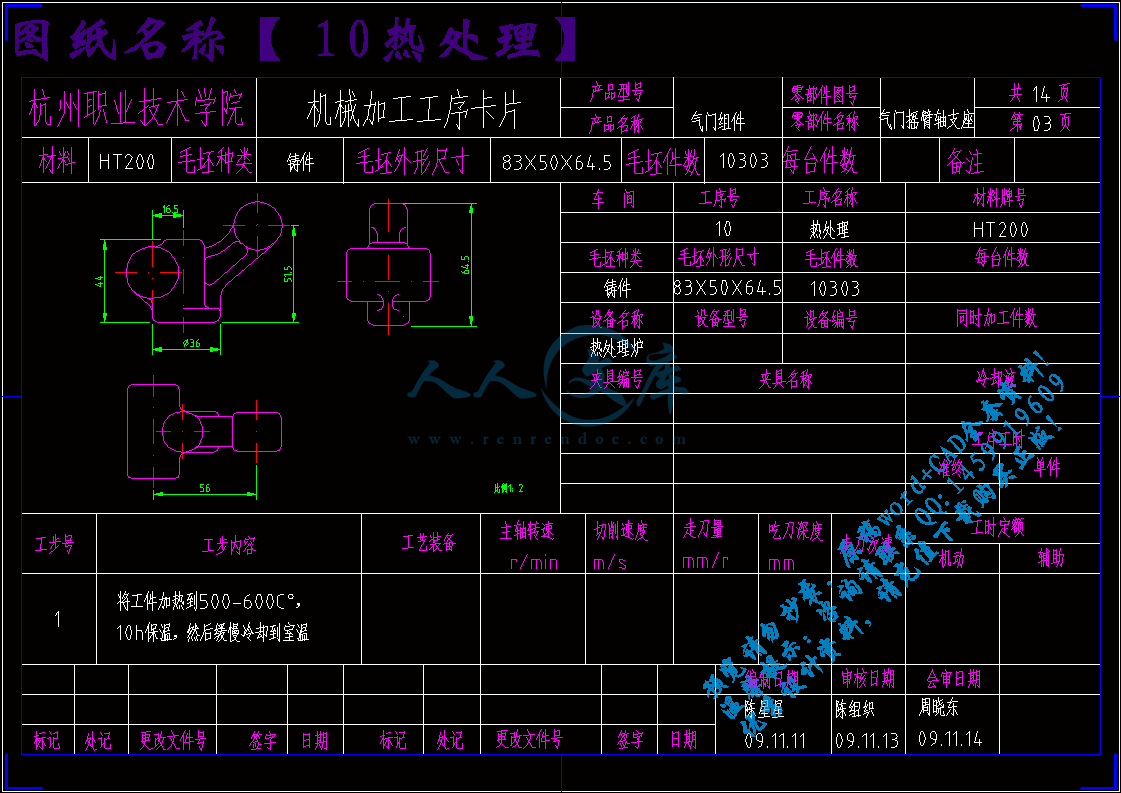This screenshot has width=1121, height=793.
Task: Select the '零部件图号' label
Action: click(825, 94)
